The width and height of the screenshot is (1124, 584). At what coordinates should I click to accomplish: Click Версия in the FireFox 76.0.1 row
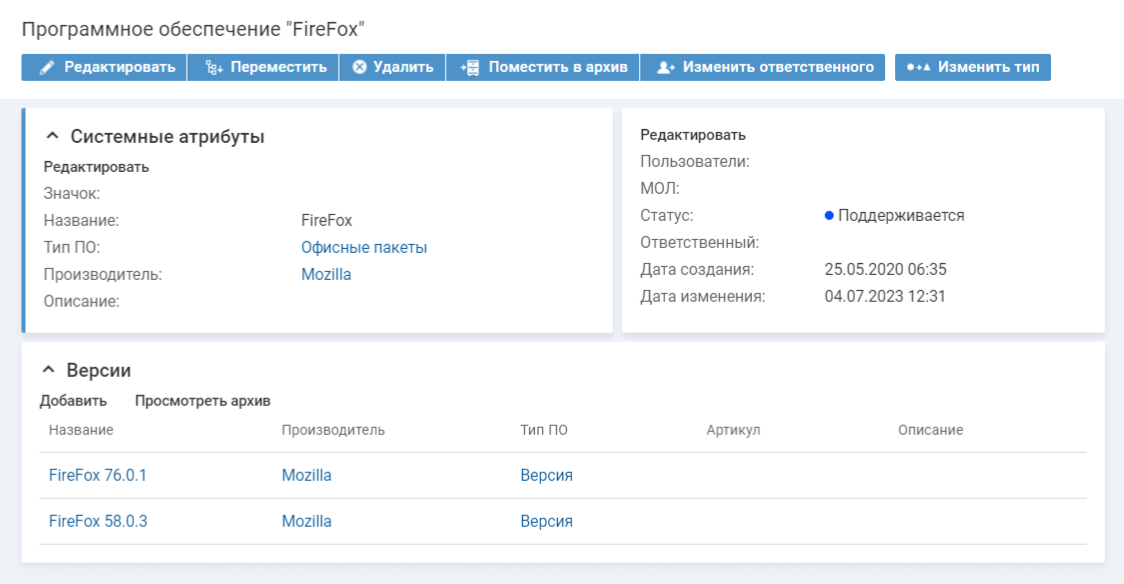[546, 475]
